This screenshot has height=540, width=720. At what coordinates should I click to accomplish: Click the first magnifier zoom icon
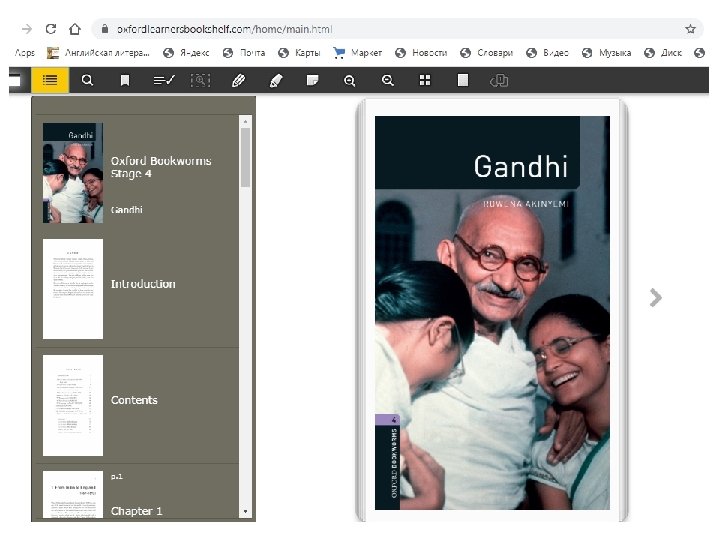point(350,81)
